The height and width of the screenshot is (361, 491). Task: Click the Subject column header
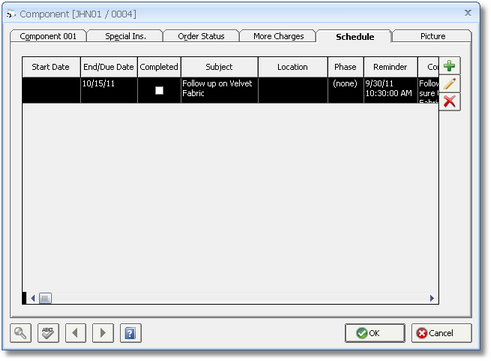(219, 67)
